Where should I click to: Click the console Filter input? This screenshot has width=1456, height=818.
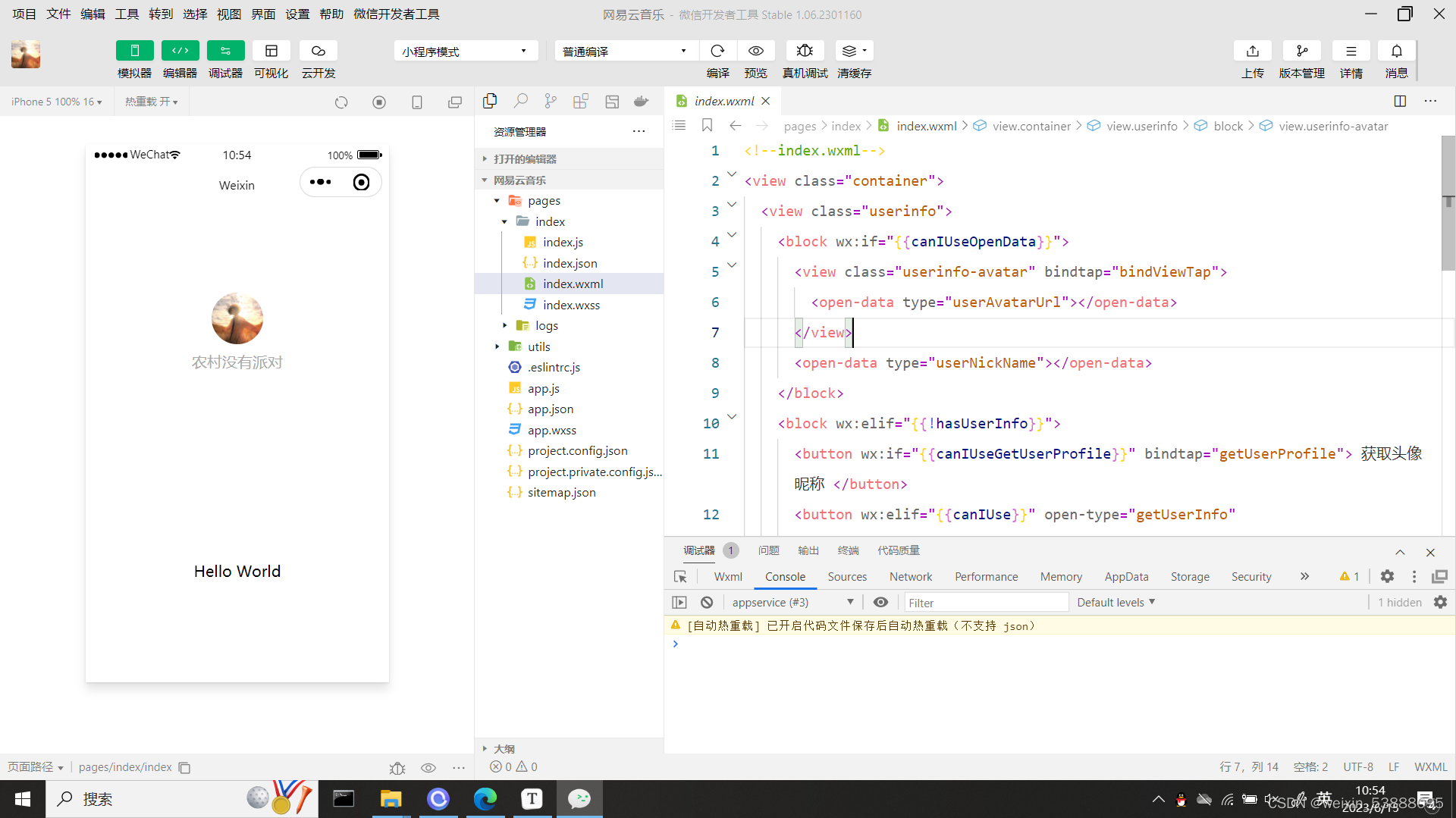tap(986, 603)
